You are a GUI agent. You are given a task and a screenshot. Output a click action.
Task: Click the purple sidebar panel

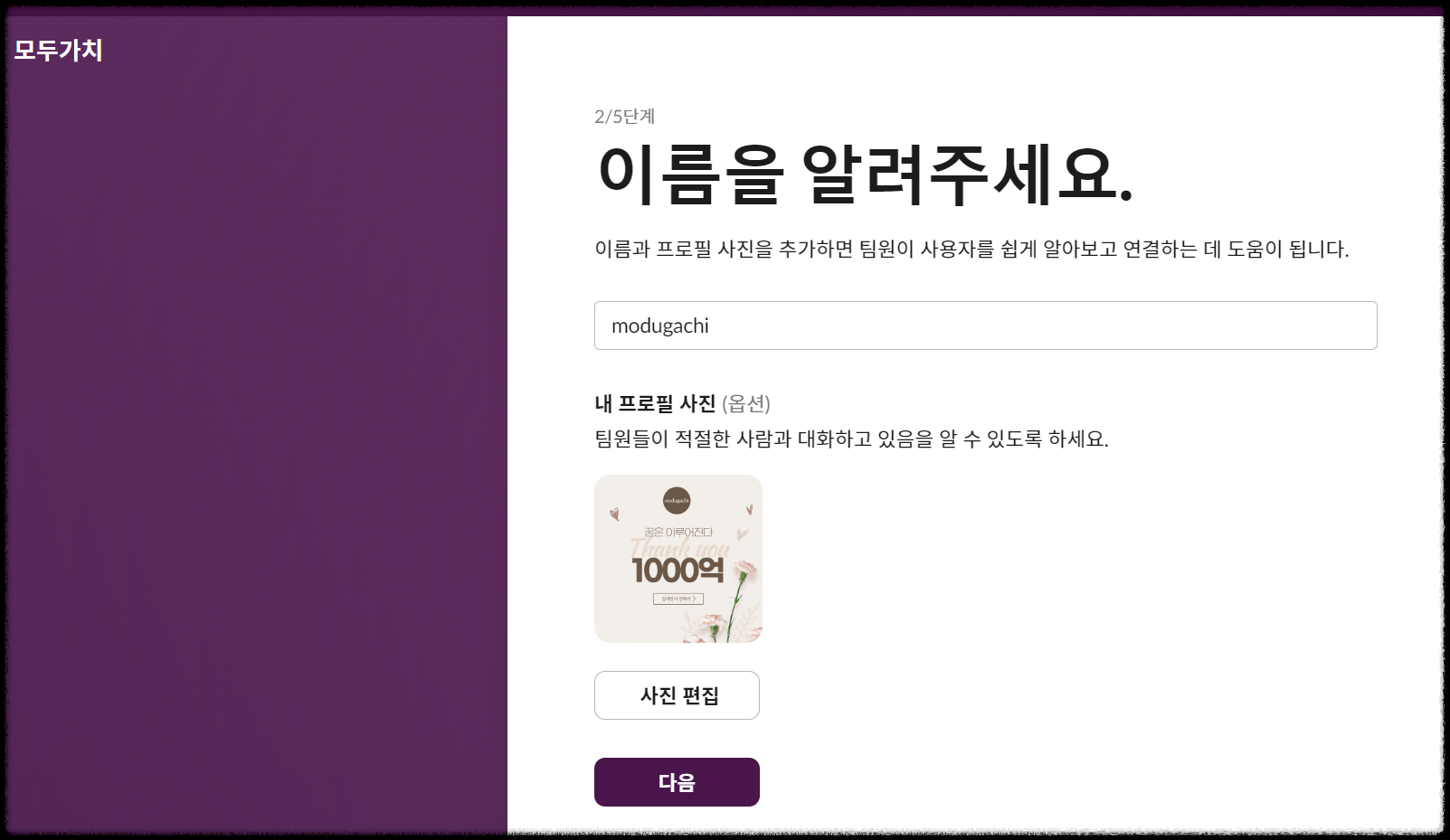click(253, 420)
